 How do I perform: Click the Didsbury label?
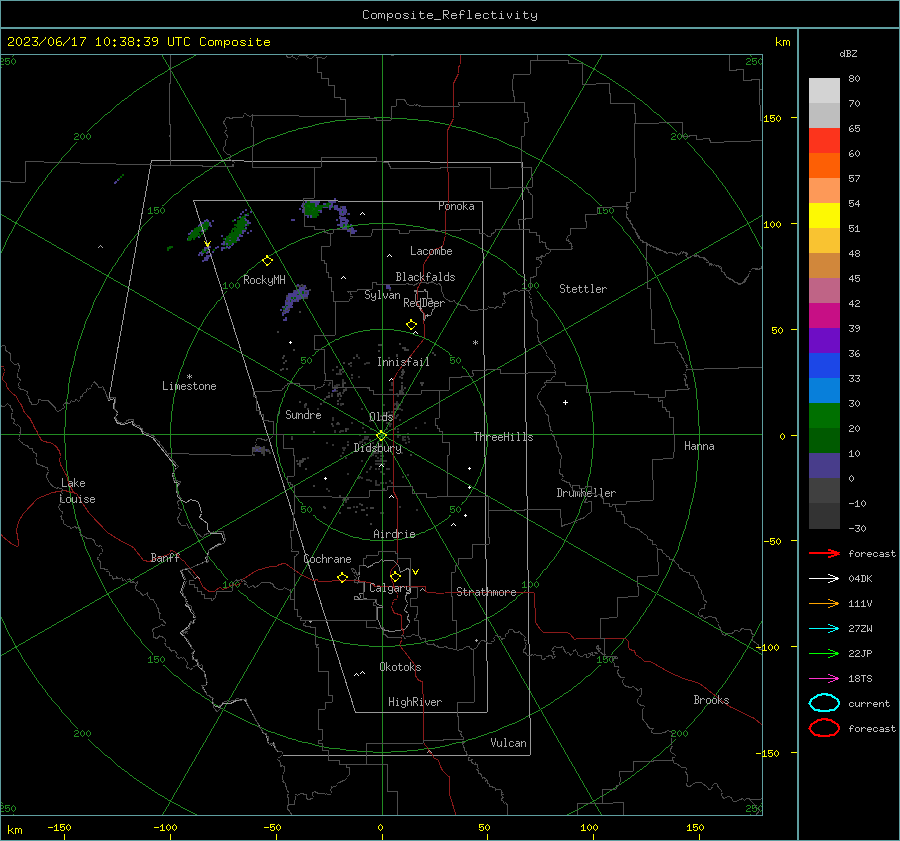coord(378,448)
